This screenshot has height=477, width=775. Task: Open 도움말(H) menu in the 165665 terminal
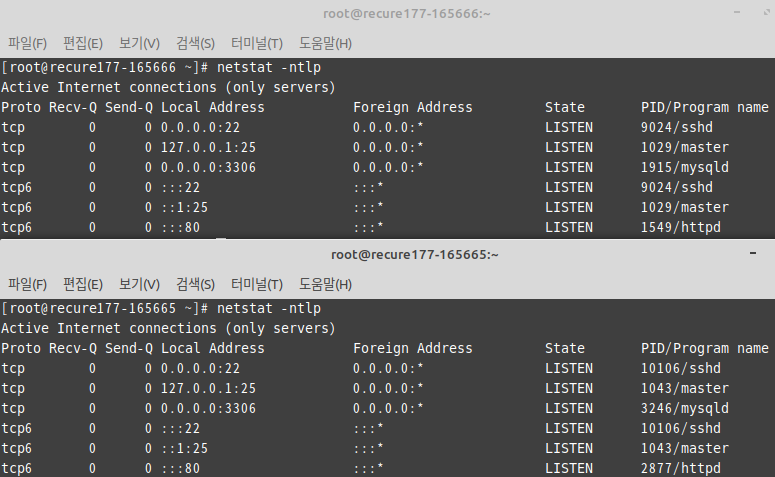[325, 285]
